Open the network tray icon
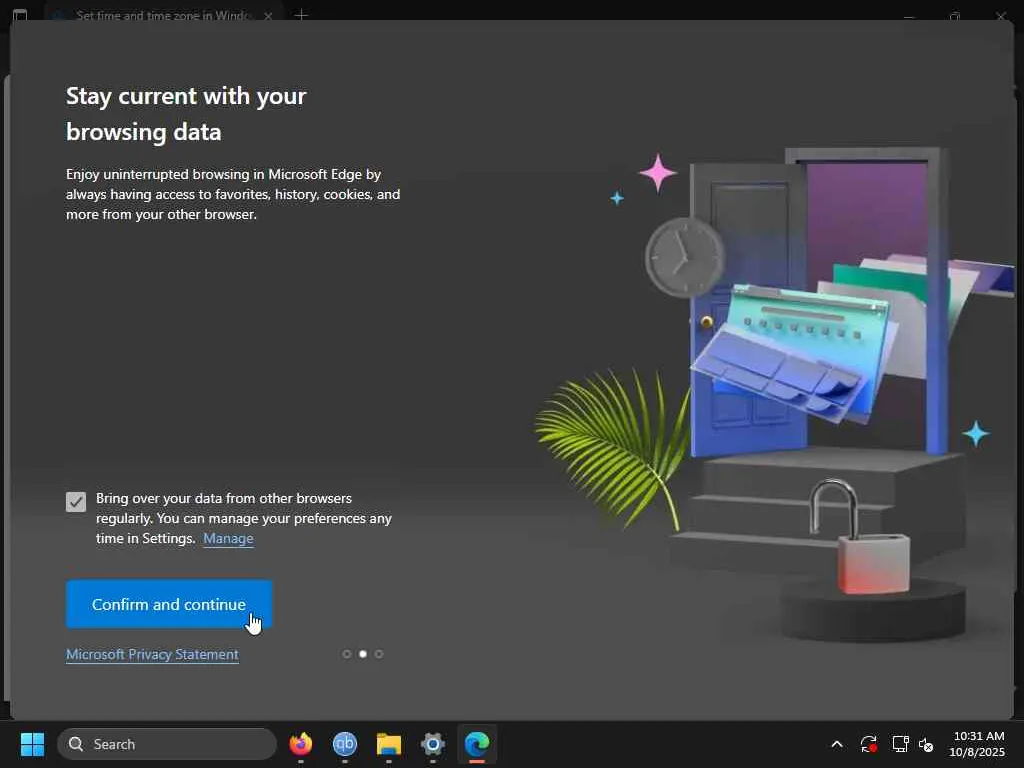 [x=901, y=744]
